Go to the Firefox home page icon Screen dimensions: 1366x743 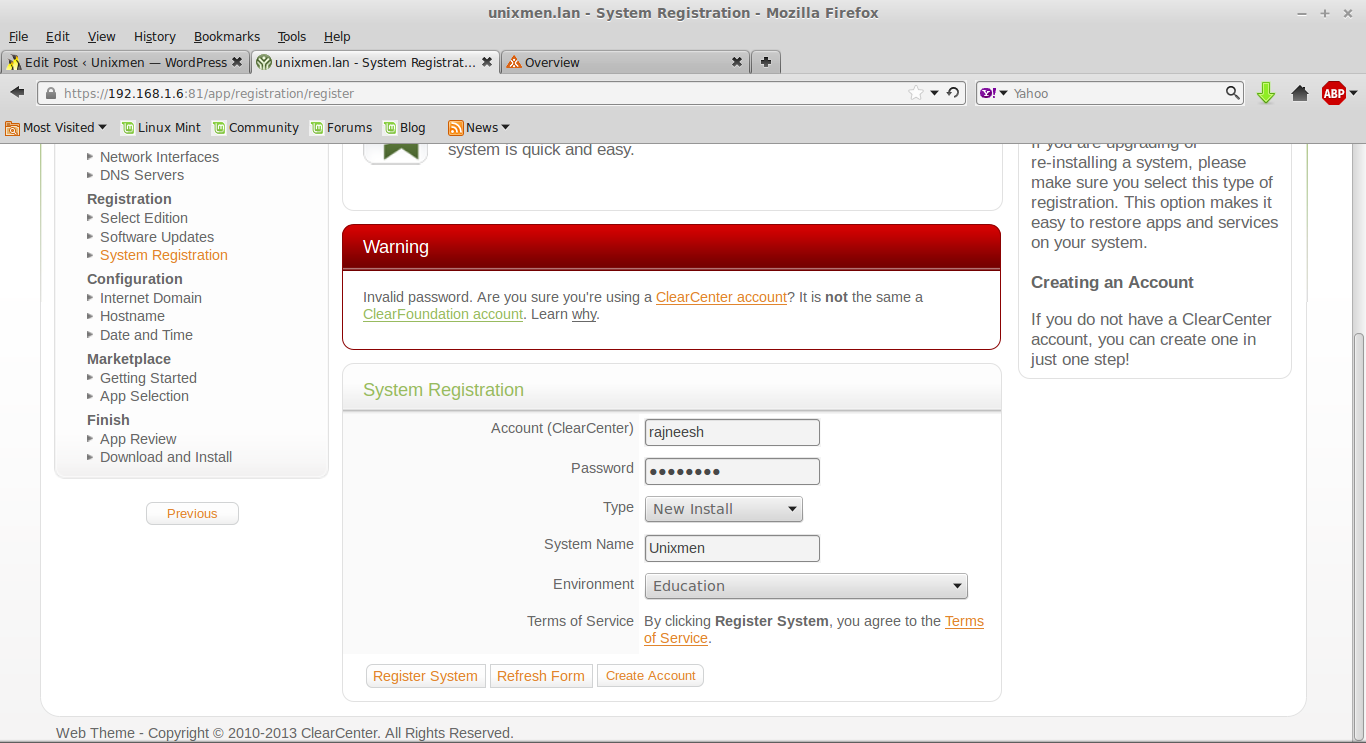(1299, 93)
